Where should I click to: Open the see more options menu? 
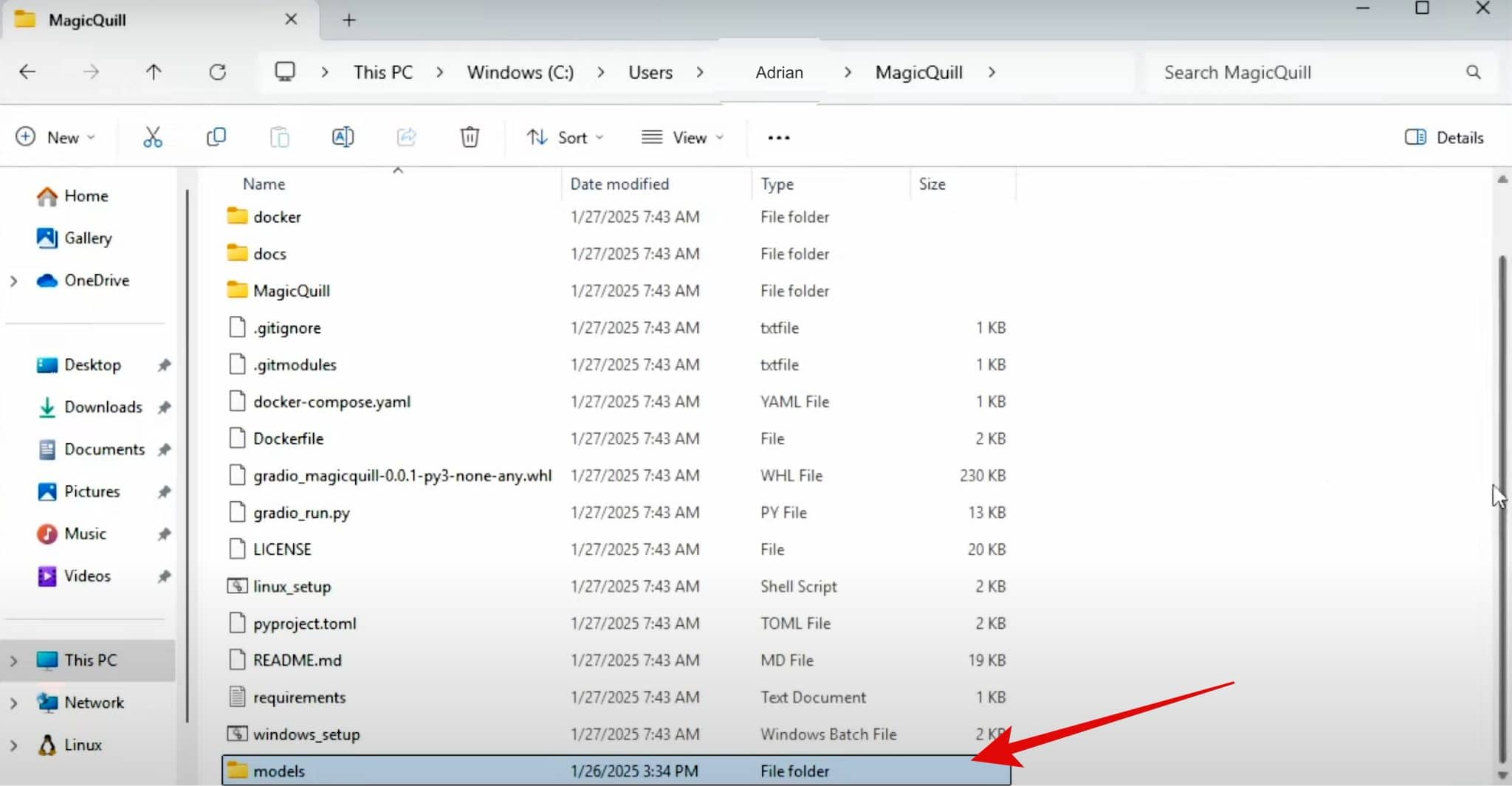777,137
